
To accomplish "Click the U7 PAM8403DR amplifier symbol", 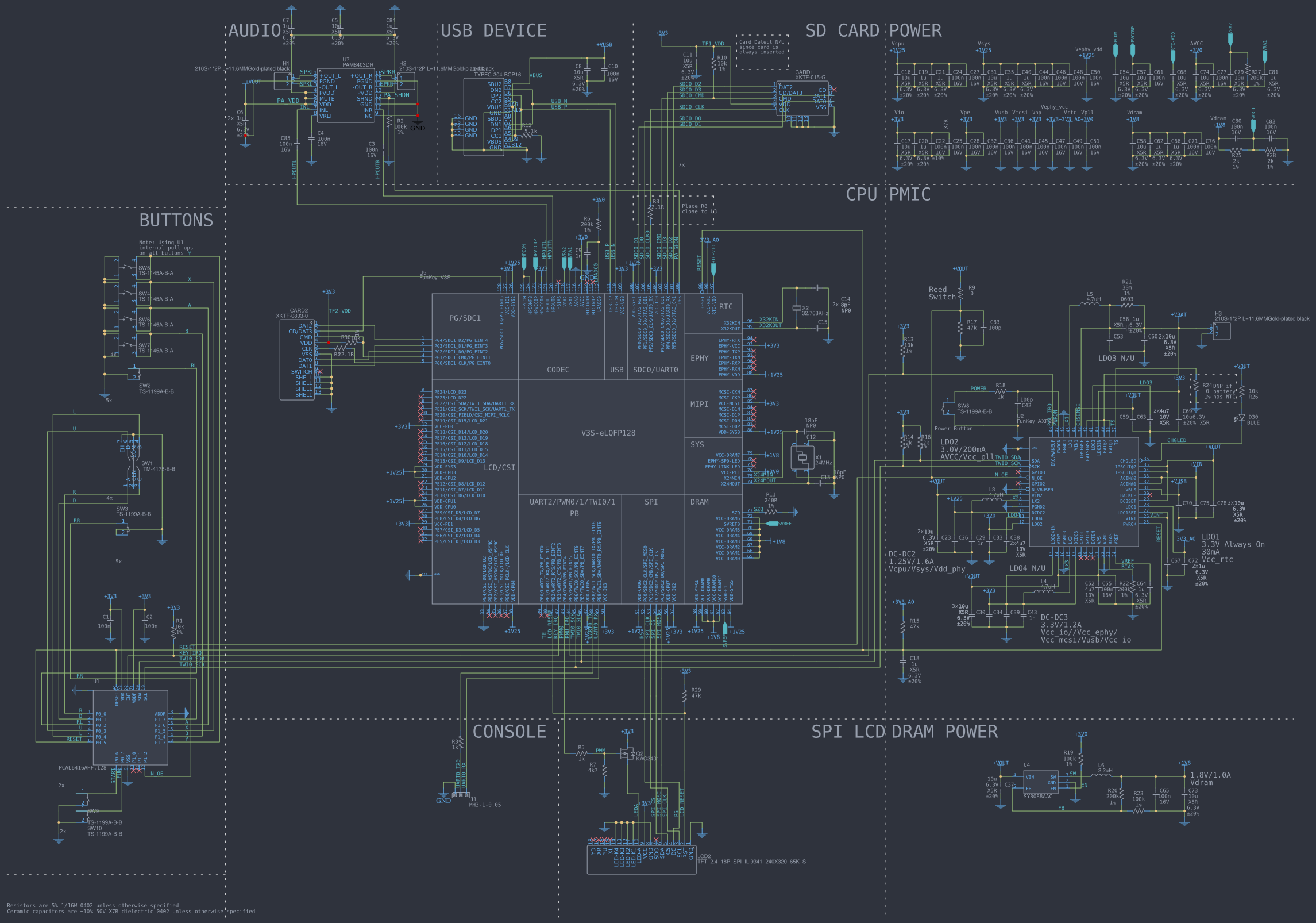I will click(x=345, y=95).
